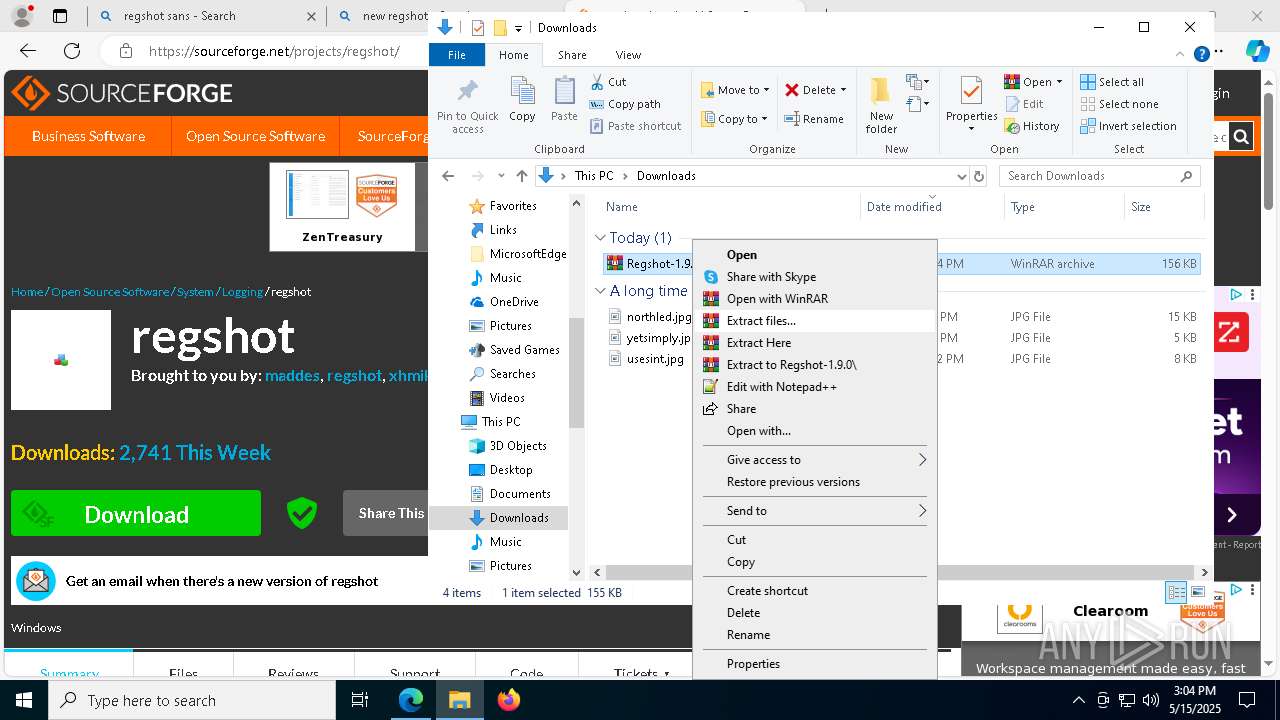
Task: Click the Edit ribbon item
Action: click(x=1023, y=104)
